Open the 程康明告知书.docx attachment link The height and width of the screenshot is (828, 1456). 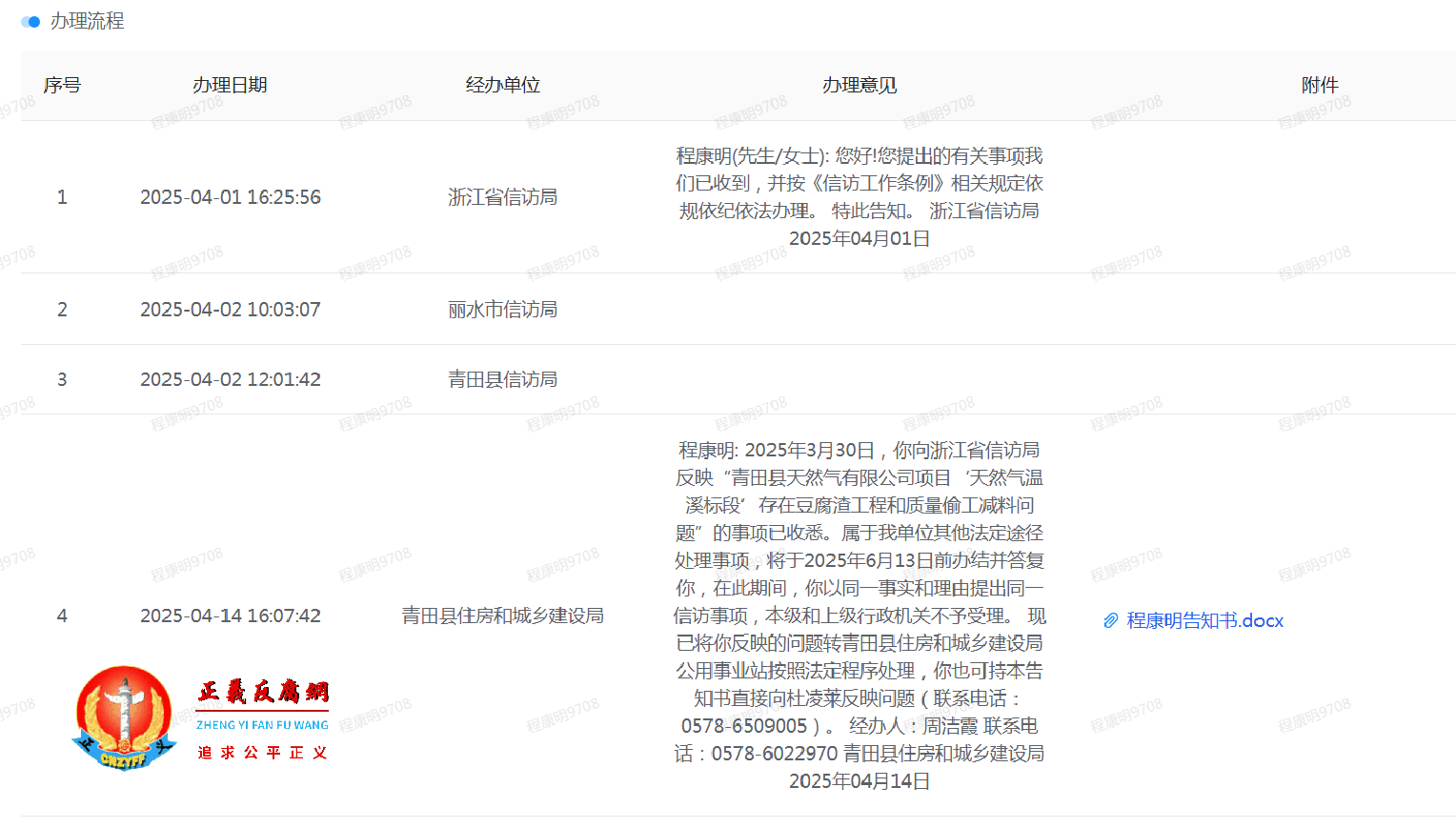pyautogui.click(x=1203, y=620)
